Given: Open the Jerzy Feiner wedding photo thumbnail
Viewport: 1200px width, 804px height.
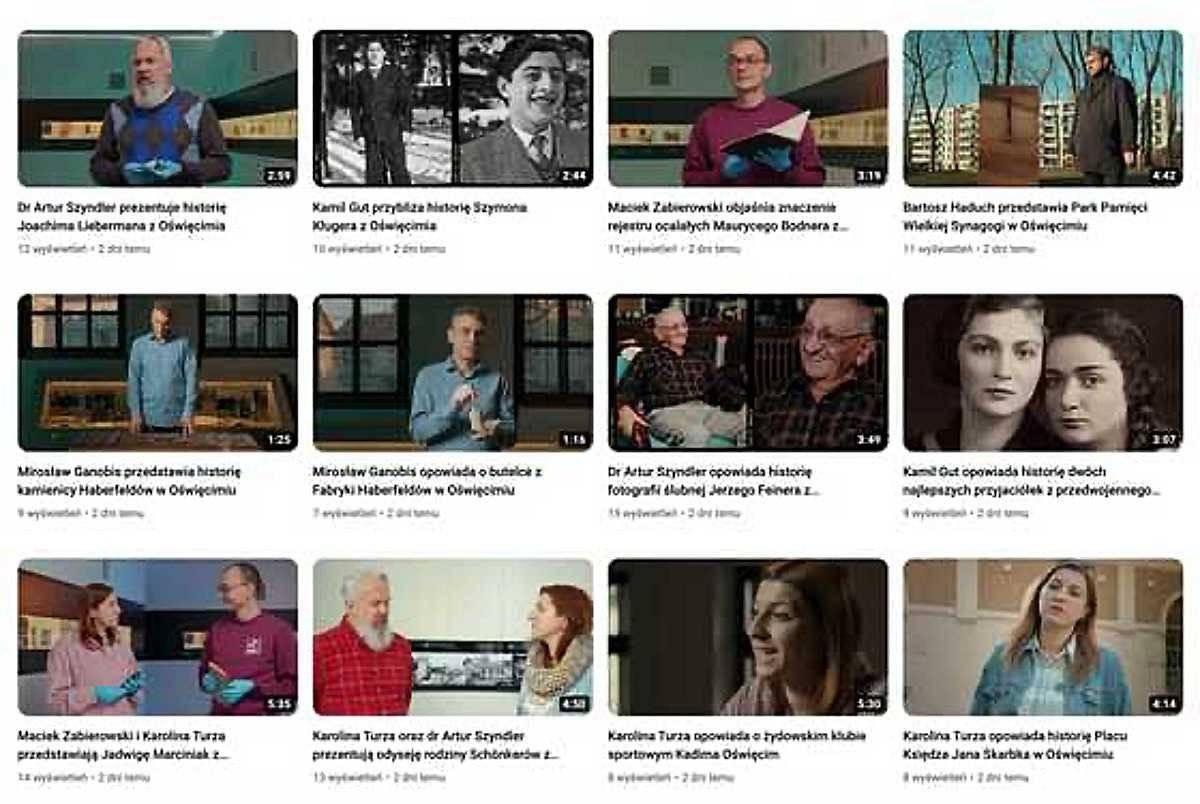Looking at the screenshot, I should tap(748, 372).
